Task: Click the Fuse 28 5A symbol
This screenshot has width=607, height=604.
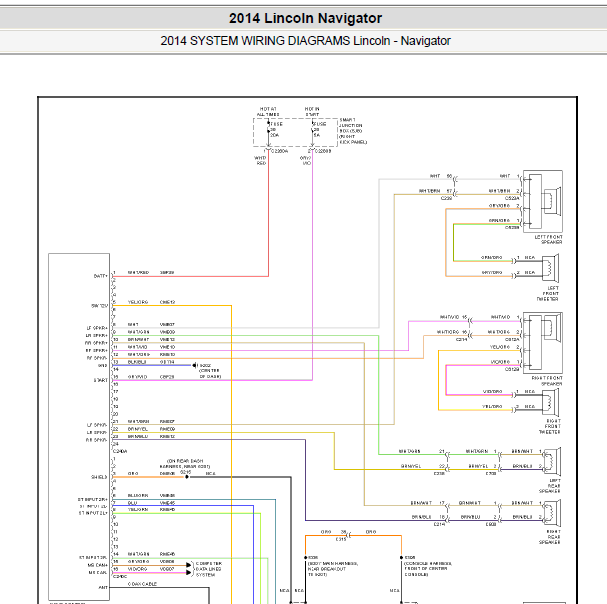Action: (312, 131)
